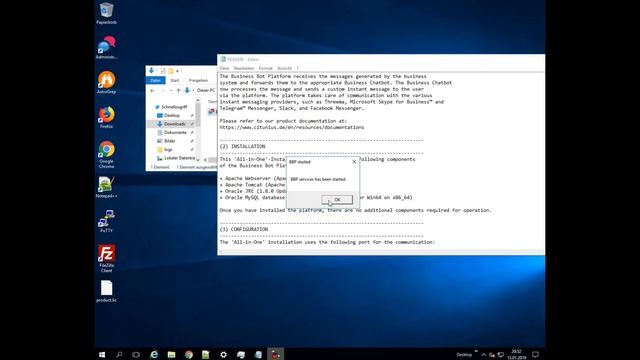Click the Explorer up-one-level arrow
Screen dimensions: 640x360
click(x=178, y=90)
